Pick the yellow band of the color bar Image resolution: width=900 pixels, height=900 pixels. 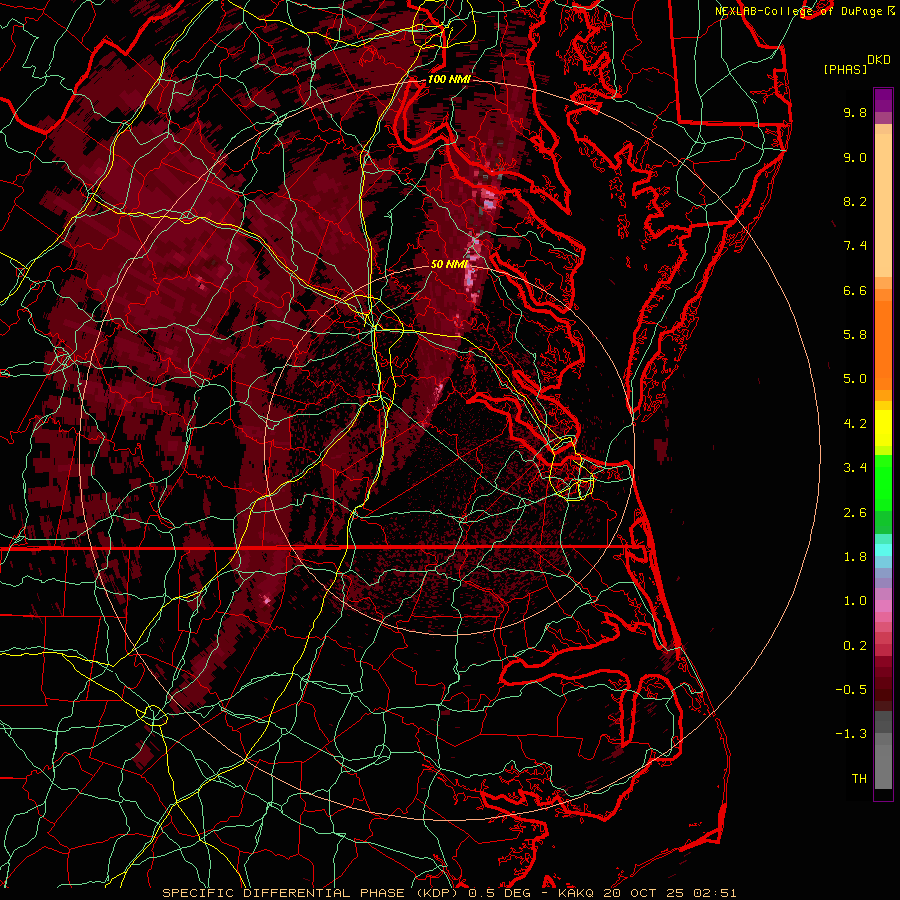[883, 428]
